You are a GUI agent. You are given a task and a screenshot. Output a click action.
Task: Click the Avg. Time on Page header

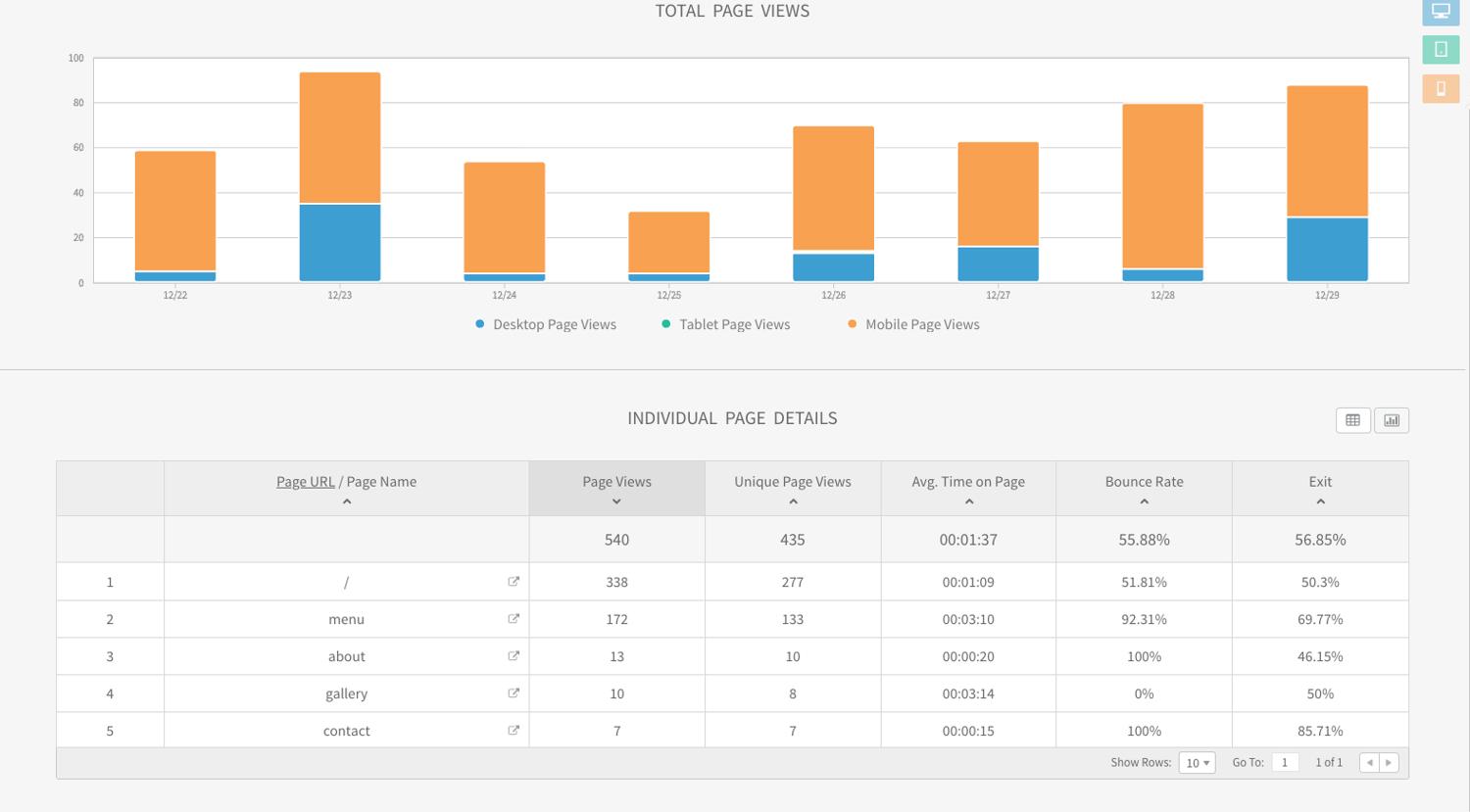coord(967,482)
